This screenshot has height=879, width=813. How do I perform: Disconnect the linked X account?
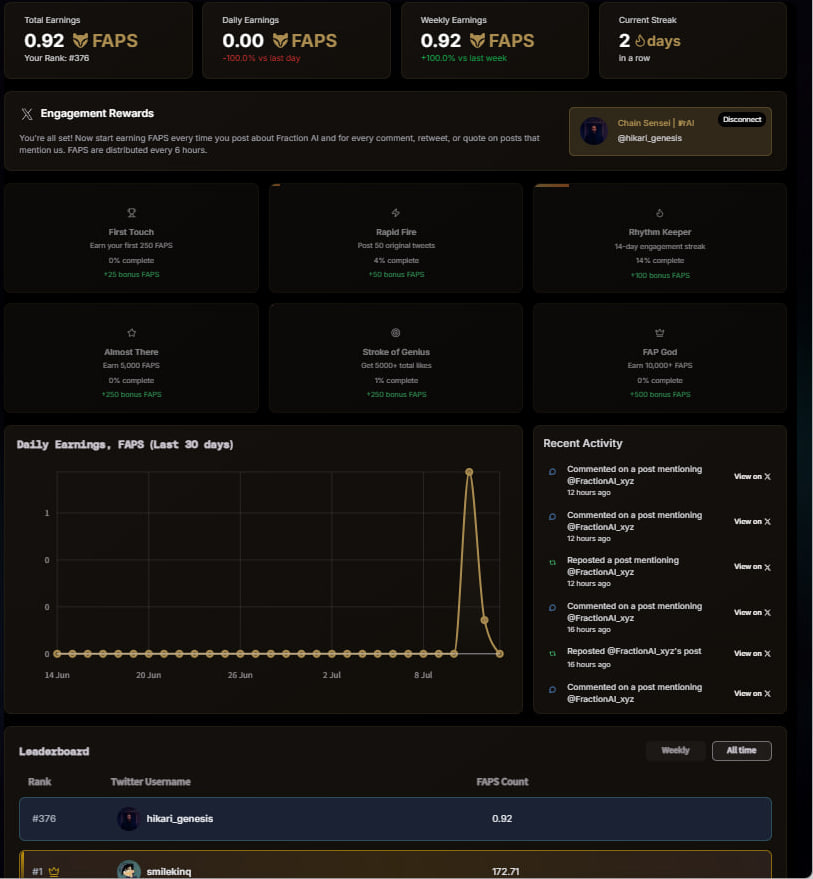tap(742, 119)
